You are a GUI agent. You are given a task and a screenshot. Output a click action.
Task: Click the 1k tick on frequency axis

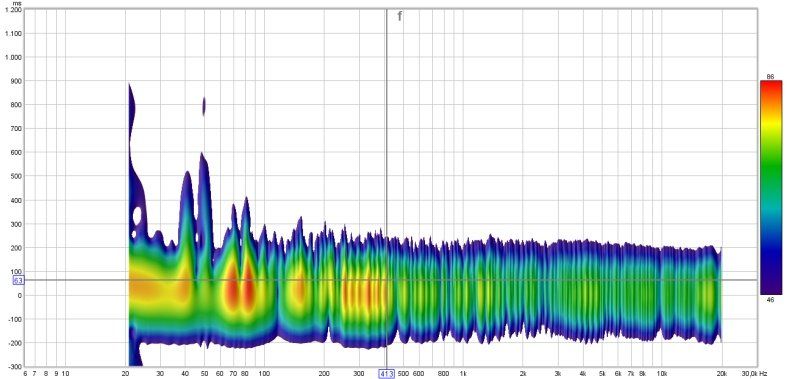pos(463,374)
